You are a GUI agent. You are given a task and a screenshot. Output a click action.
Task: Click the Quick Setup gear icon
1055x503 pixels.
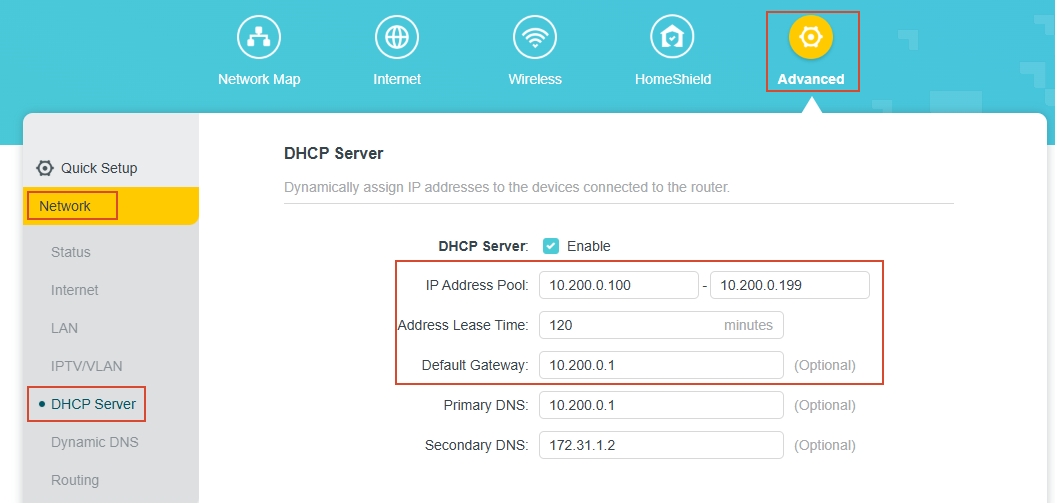pos(45,168)
